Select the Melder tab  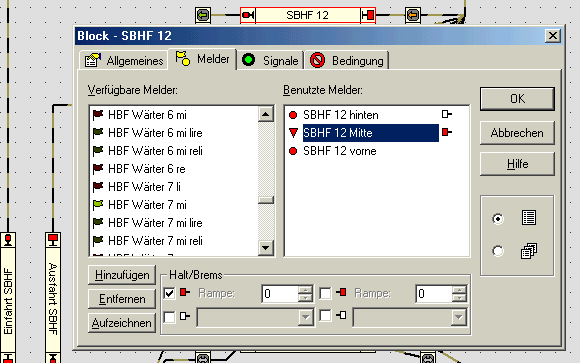coord(202,59)
